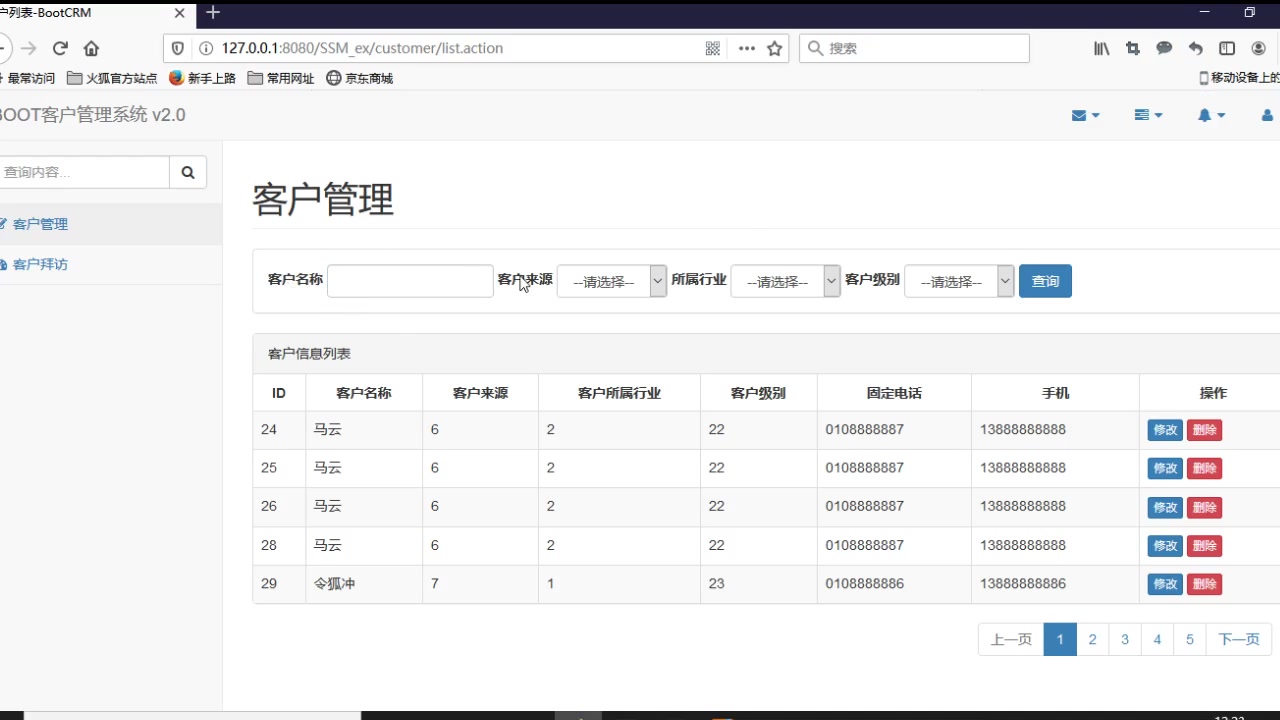This screenshot has width=1280, height=720.
Task: Click the user profile icon at top right
Action: (1266, 115)
